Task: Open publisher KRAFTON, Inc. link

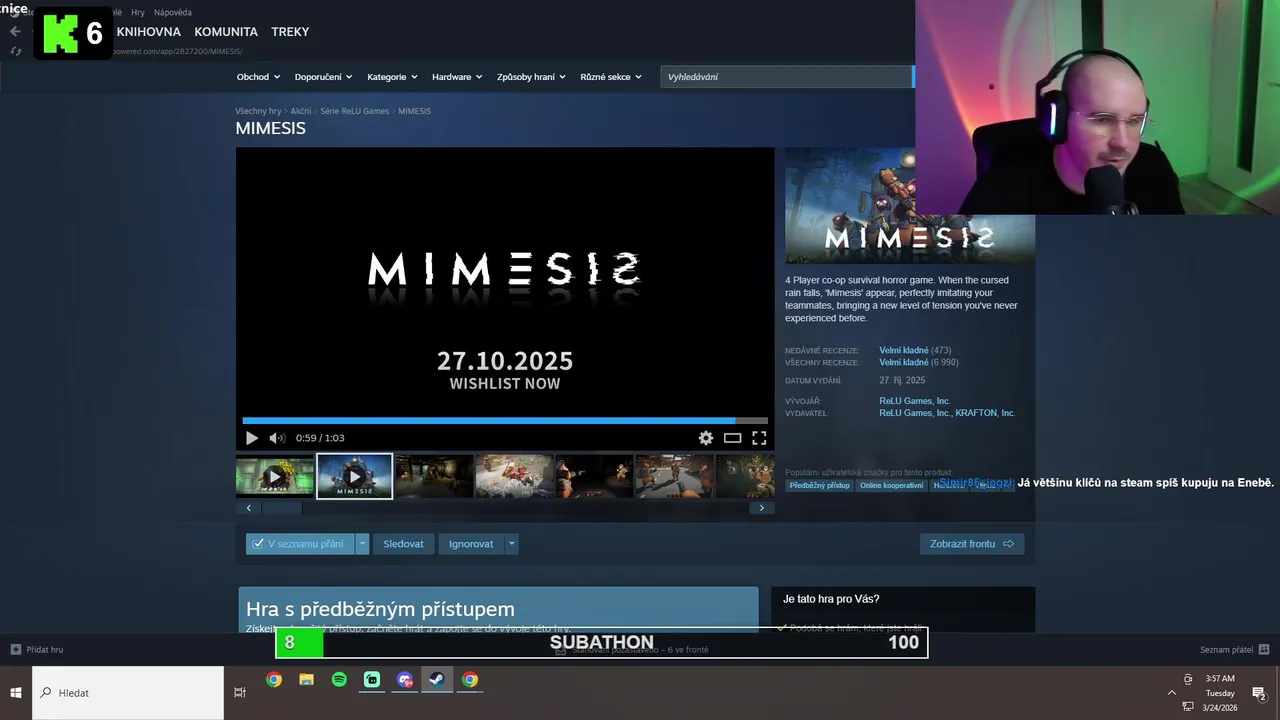Action: [x=985, y=413]
